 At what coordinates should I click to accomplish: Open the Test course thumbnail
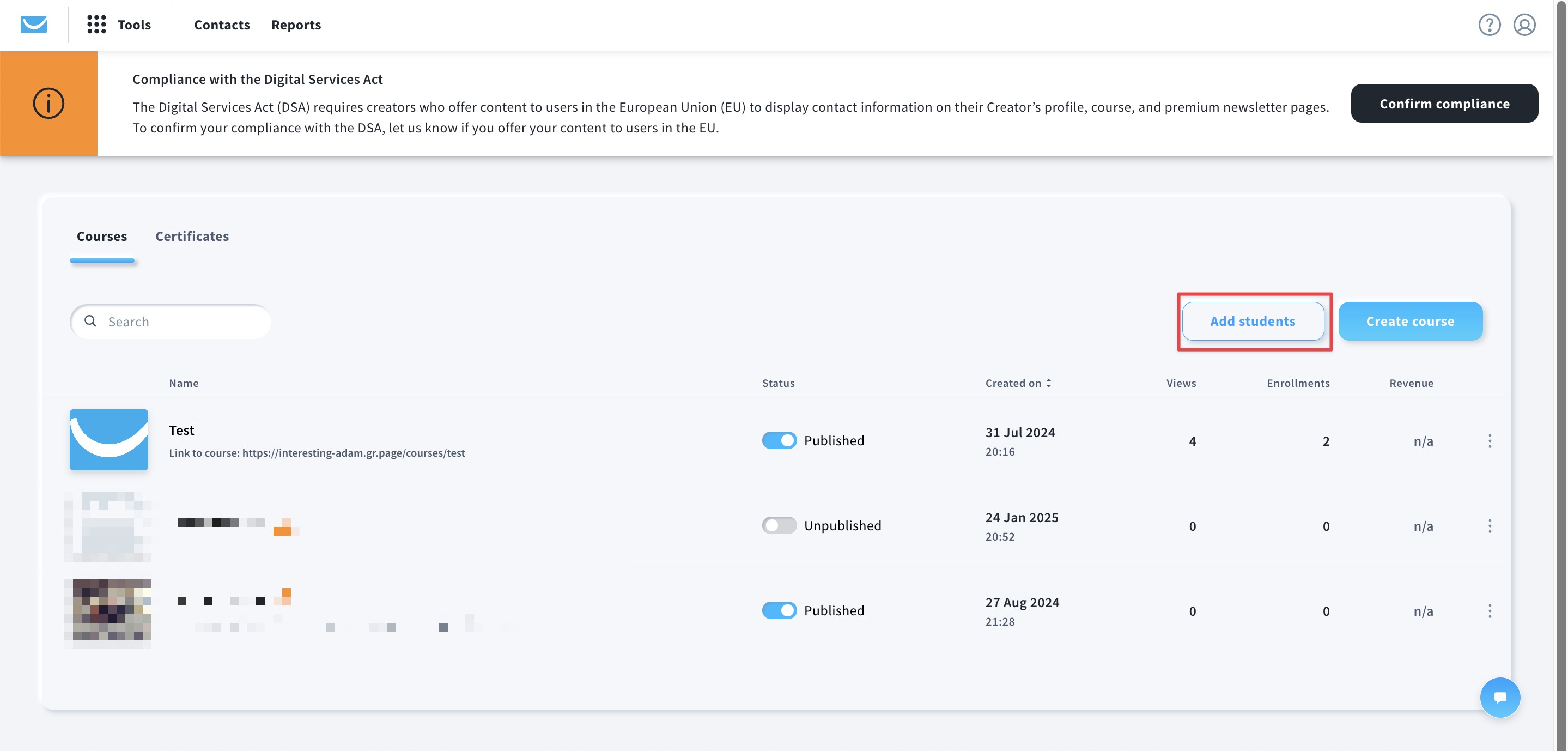click(108, 440)
